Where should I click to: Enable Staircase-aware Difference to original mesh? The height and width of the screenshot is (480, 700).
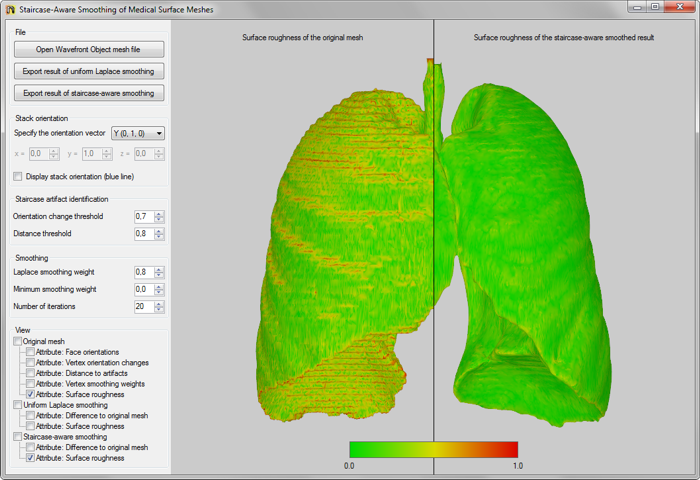point(30,447)
